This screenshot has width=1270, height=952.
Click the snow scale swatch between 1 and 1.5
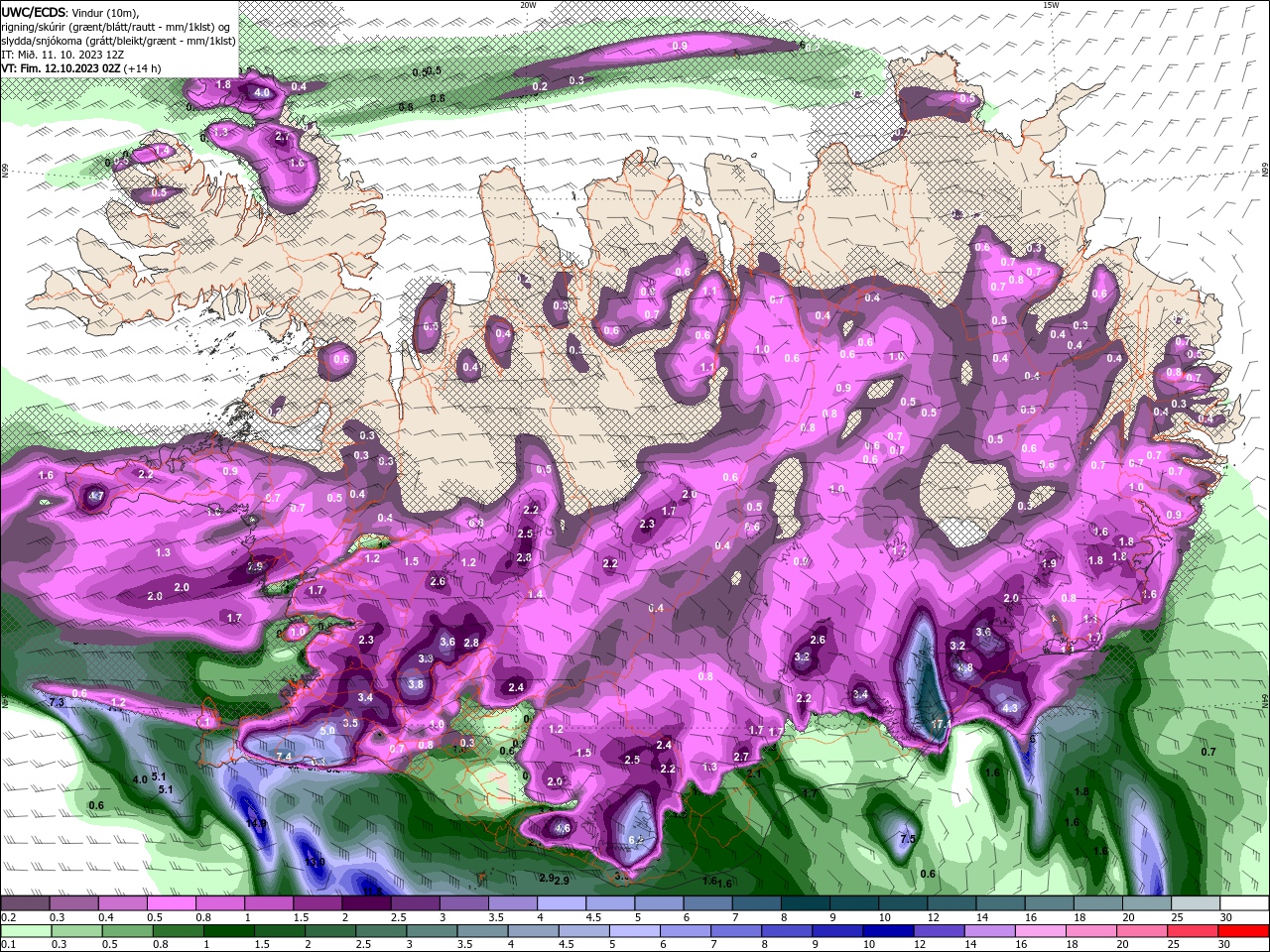click(x=269, y=903)
